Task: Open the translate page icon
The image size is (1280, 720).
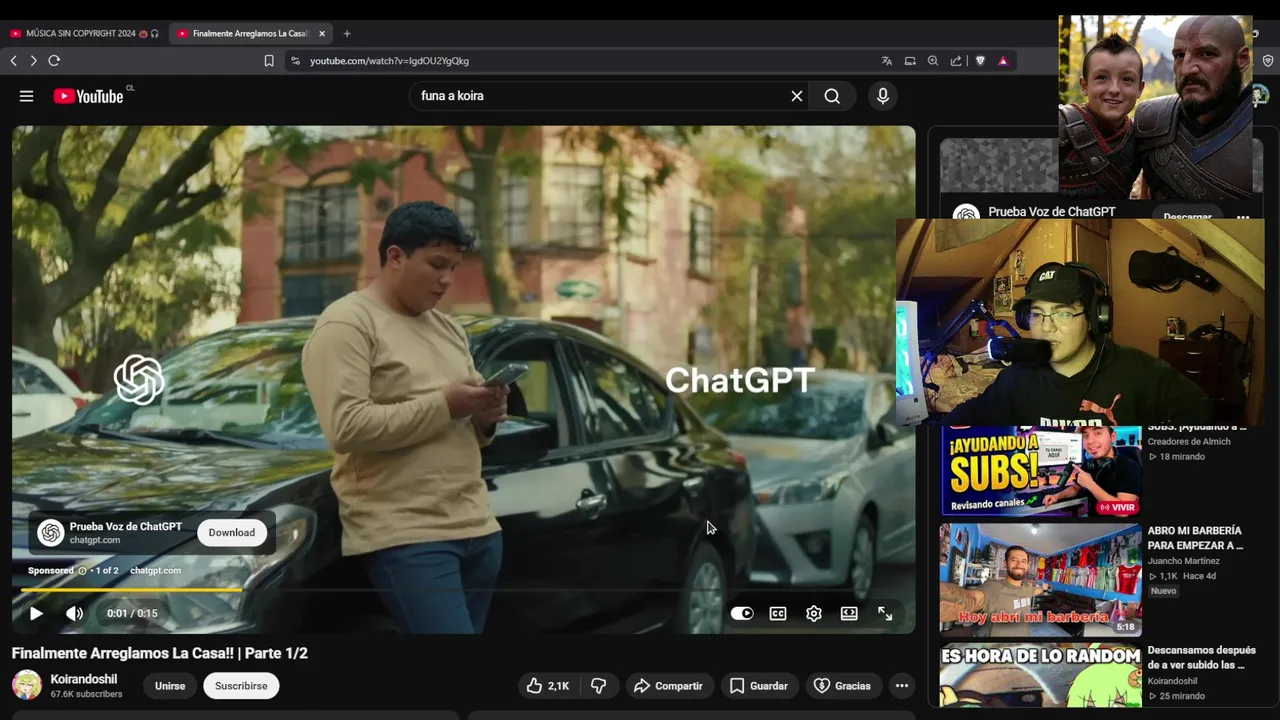Action: tap(887, 61)
